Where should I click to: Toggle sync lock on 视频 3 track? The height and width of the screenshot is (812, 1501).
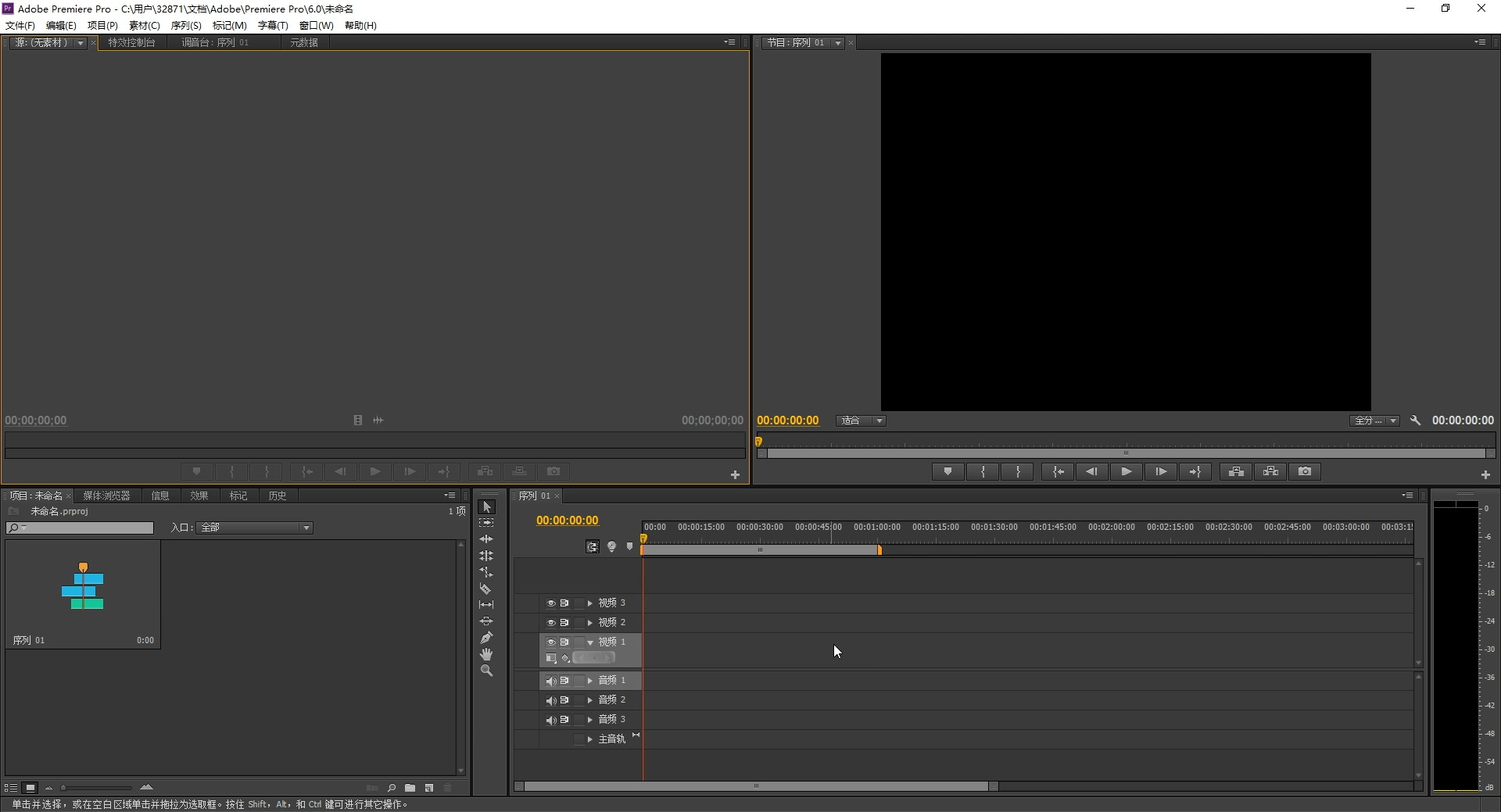[564, 603]
